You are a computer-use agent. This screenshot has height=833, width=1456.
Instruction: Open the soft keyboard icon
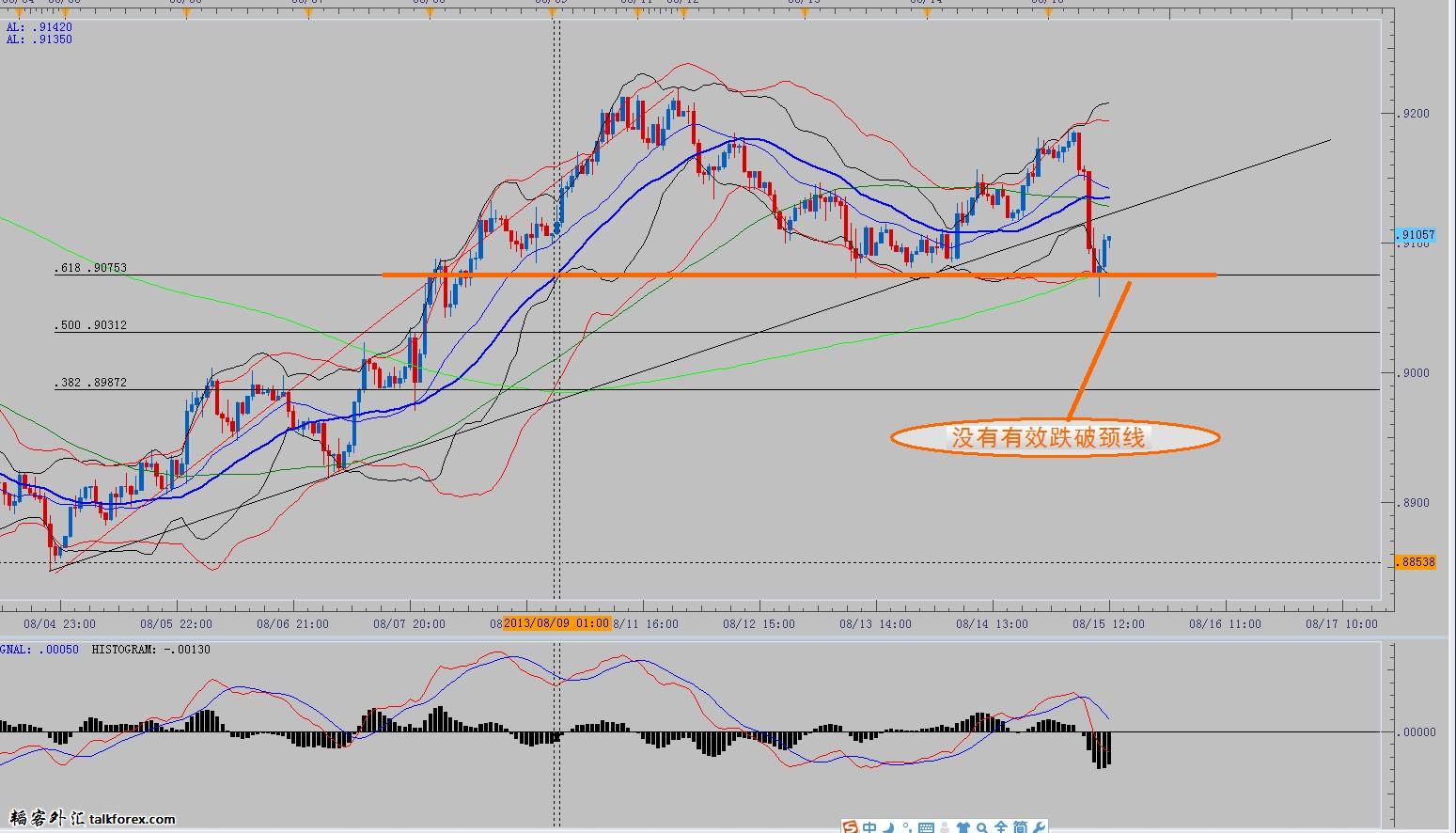(926, 827)
